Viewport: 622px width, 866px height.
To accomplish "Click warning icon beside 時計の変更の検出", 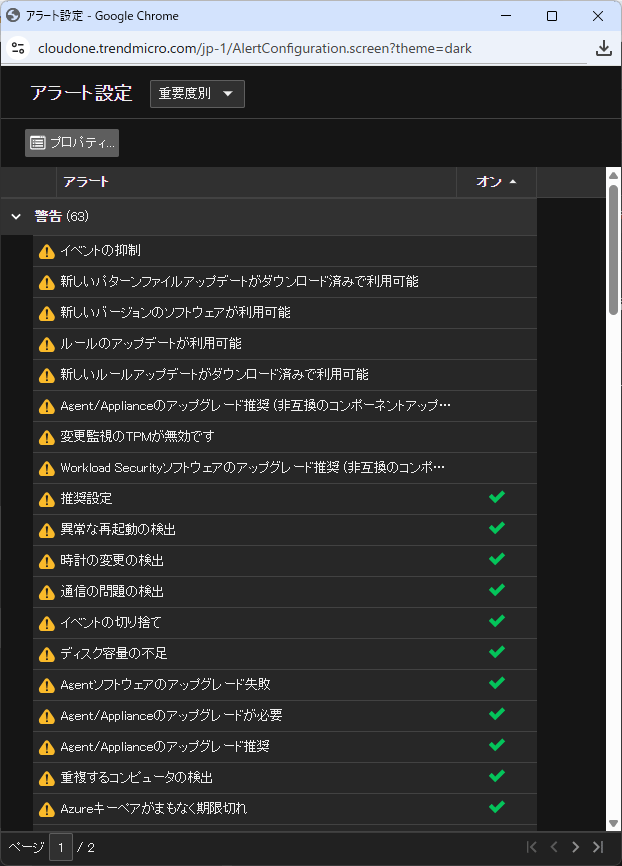I will 47,561.
